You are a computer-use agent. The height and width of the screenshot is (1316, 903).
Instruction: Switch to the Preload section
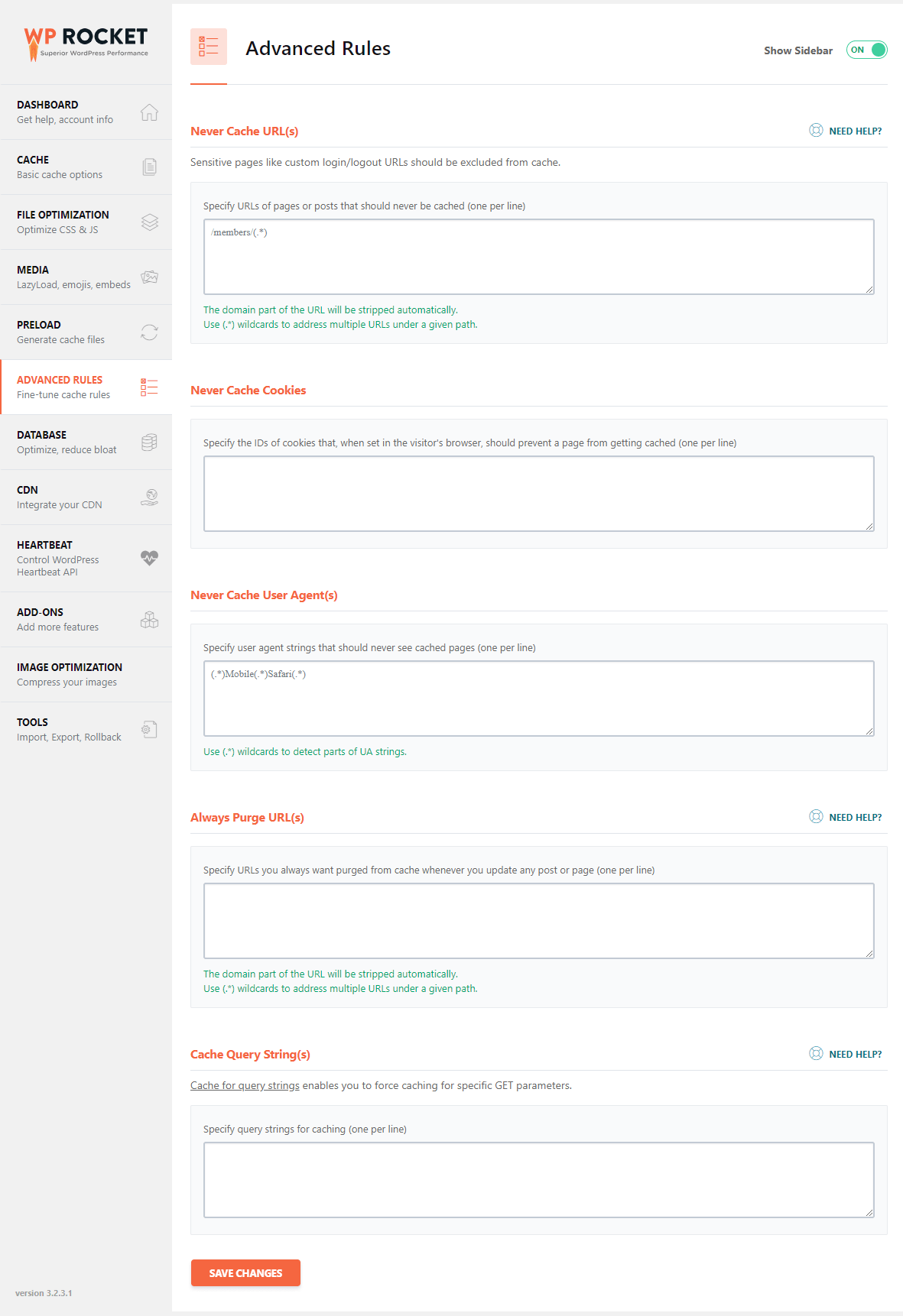click(x=86, y=332)
